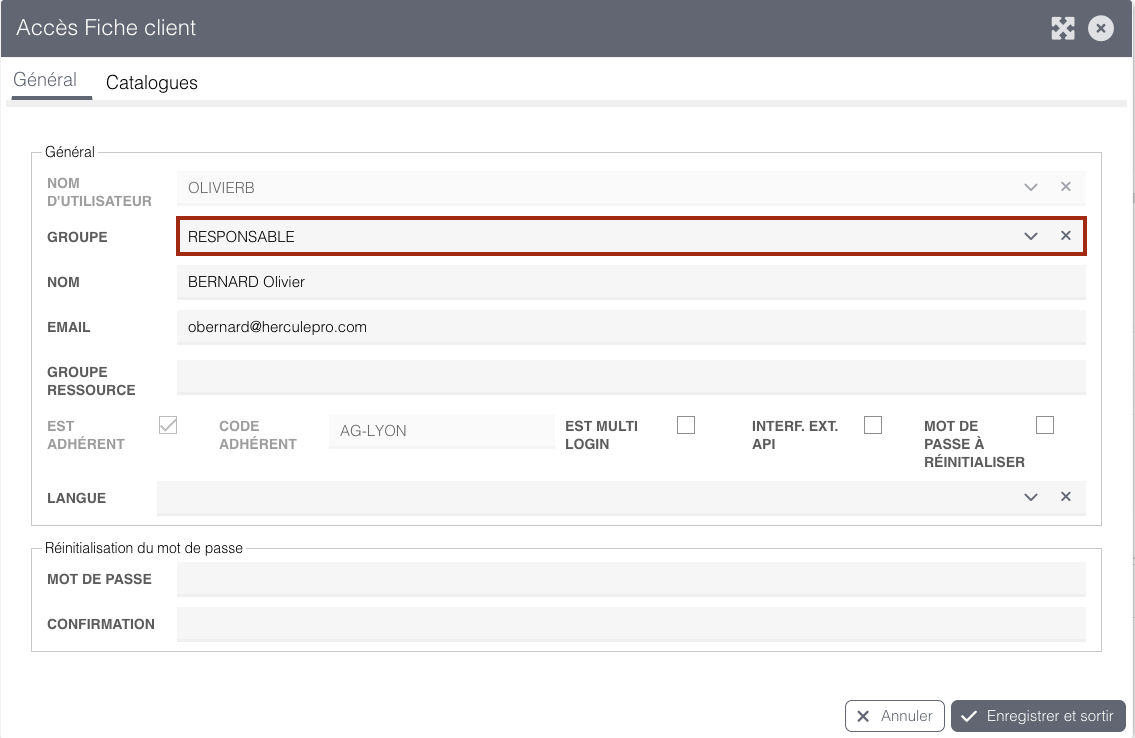Click the RESPONSABLE group value
Image resolution: width=1135 pixels, height=738 pixels.
[x=241, y=237]
